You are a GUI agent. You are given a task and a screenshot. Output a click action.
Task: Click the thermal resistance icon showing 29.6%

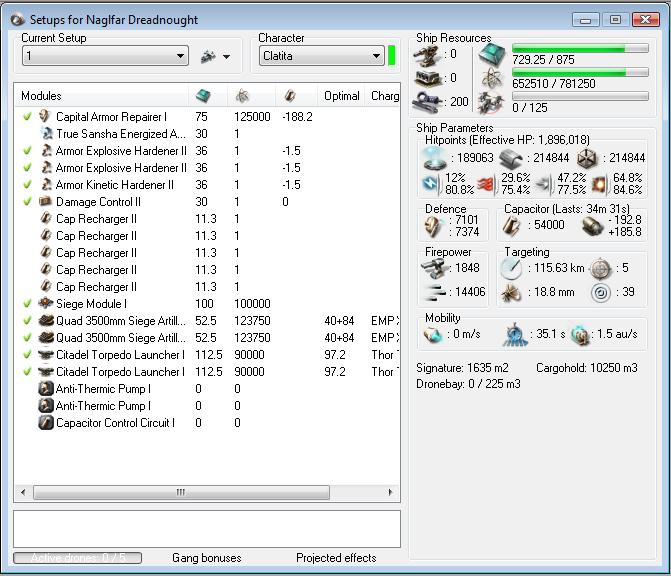(487, 184)
